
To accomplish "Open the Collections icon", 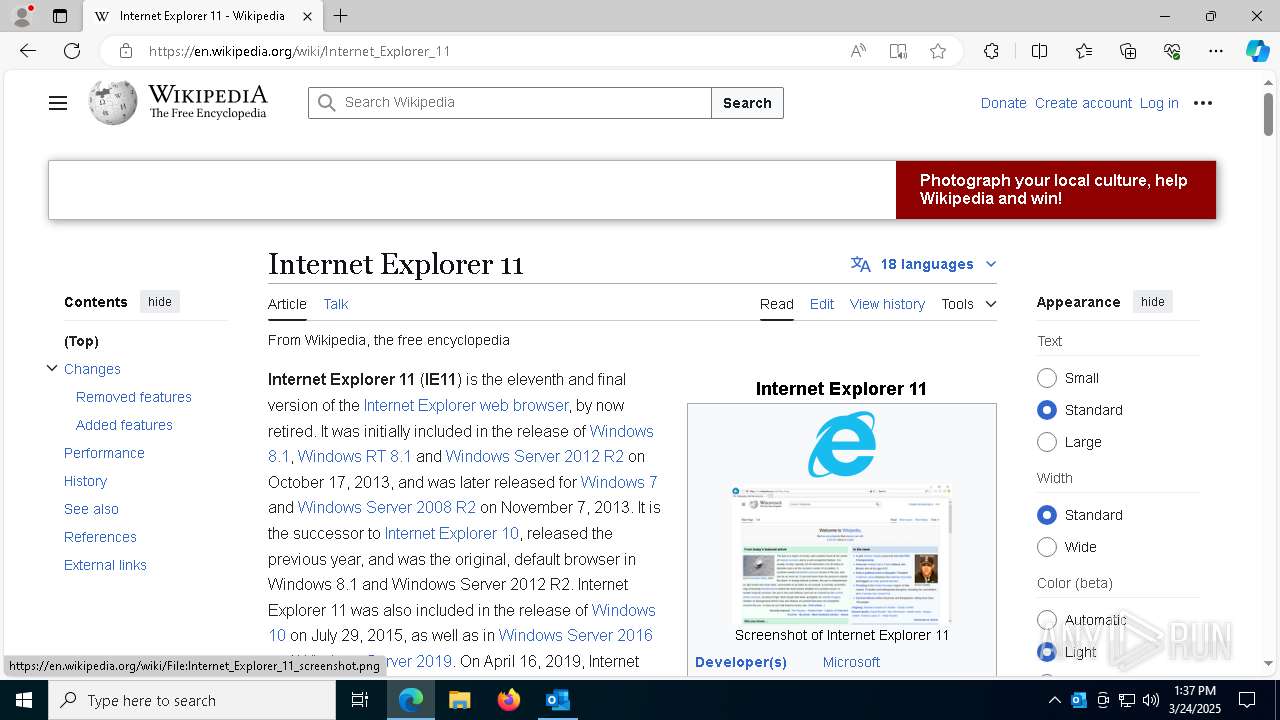I will pos(1128,51).
